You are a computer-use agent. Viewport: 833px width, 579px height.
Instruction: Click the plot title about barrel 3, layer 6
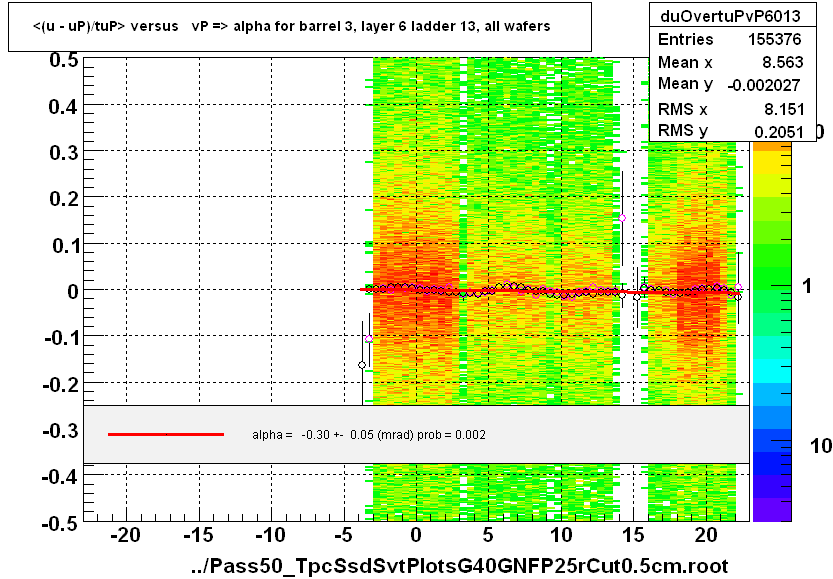(x=292, y=26)
